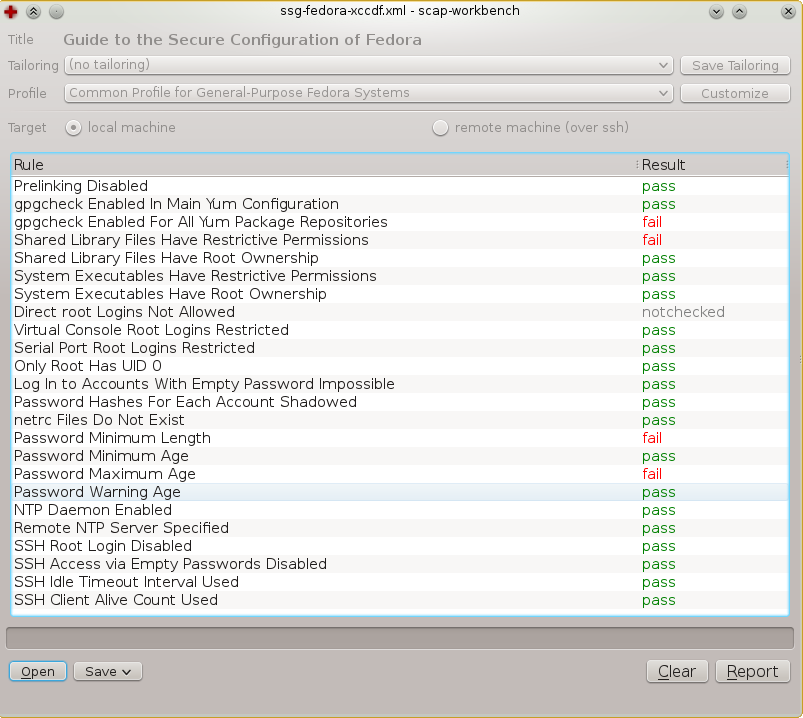This screenshot has height=718, width=803.
Task: Click the Customize profile button
Action: (734, 93)
